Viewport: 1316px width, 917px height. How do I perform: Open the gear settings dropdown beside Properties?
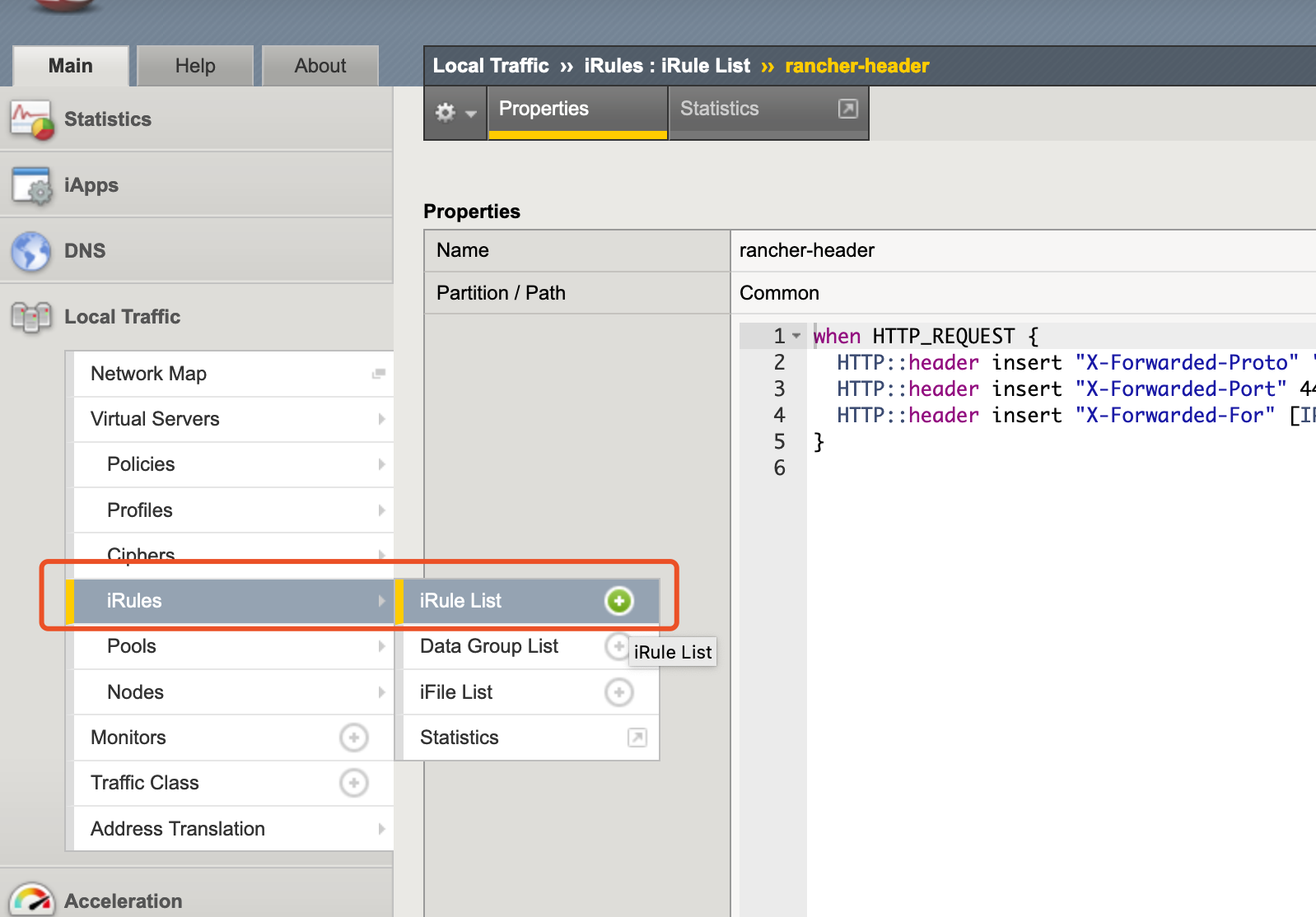455,113
